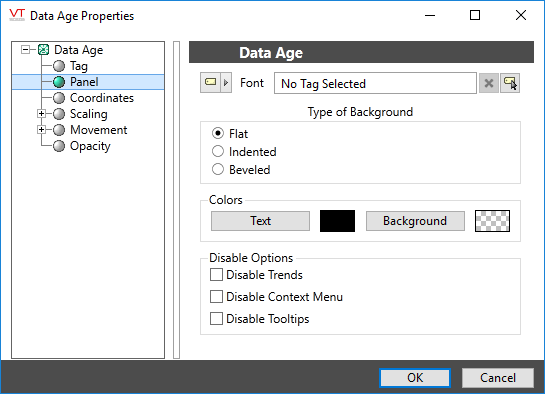Screen dimensions: 545x394
Task: Click the sphere icon beside Coordinates
Action: [59, 98]
